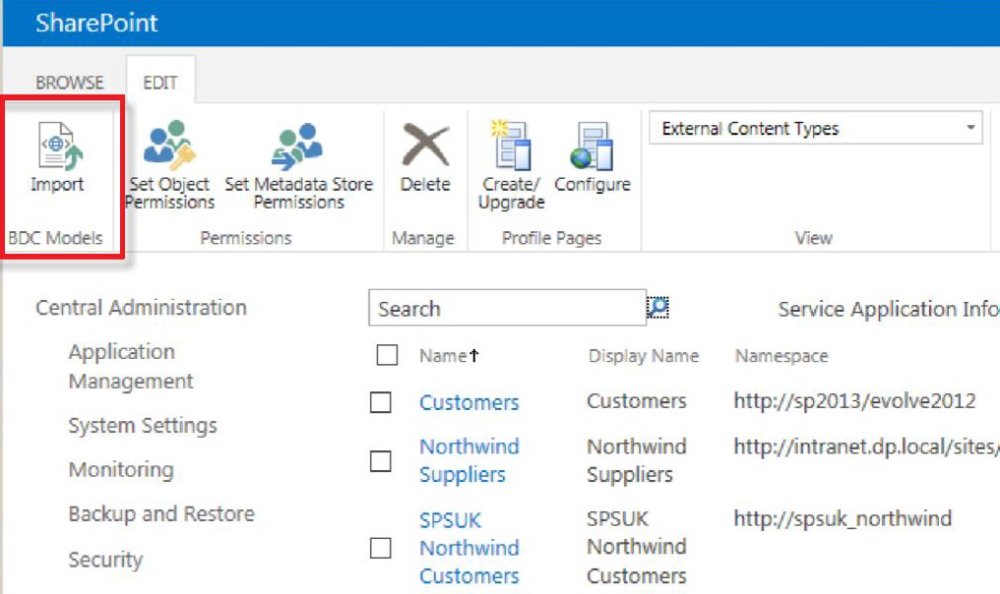Click inside the Search box
This screenshot has width=1000, height=594.
[506, 309]
